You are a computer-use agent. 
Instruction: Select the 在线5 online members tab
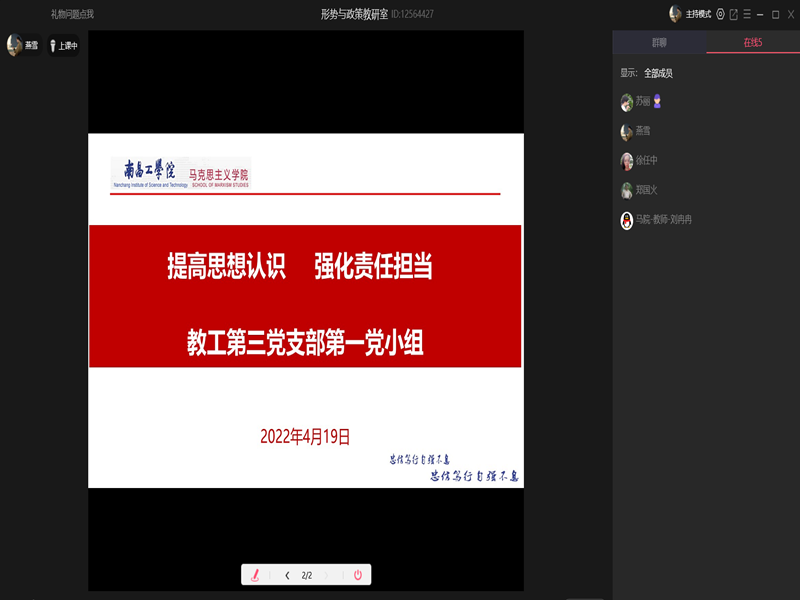click(x=752, y=42)
